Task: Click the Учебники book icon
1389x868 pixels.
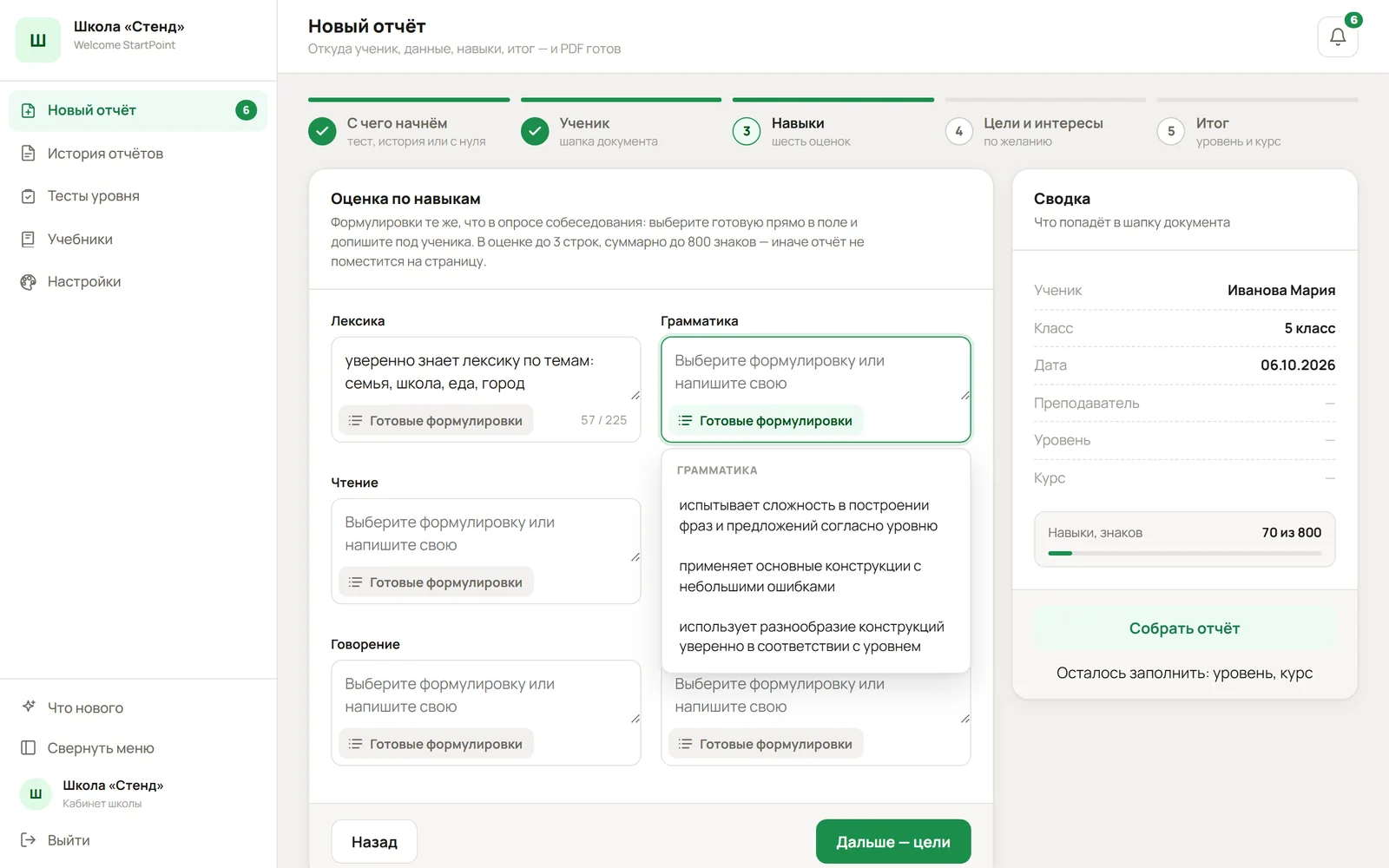Action: [x=29, y=239]
